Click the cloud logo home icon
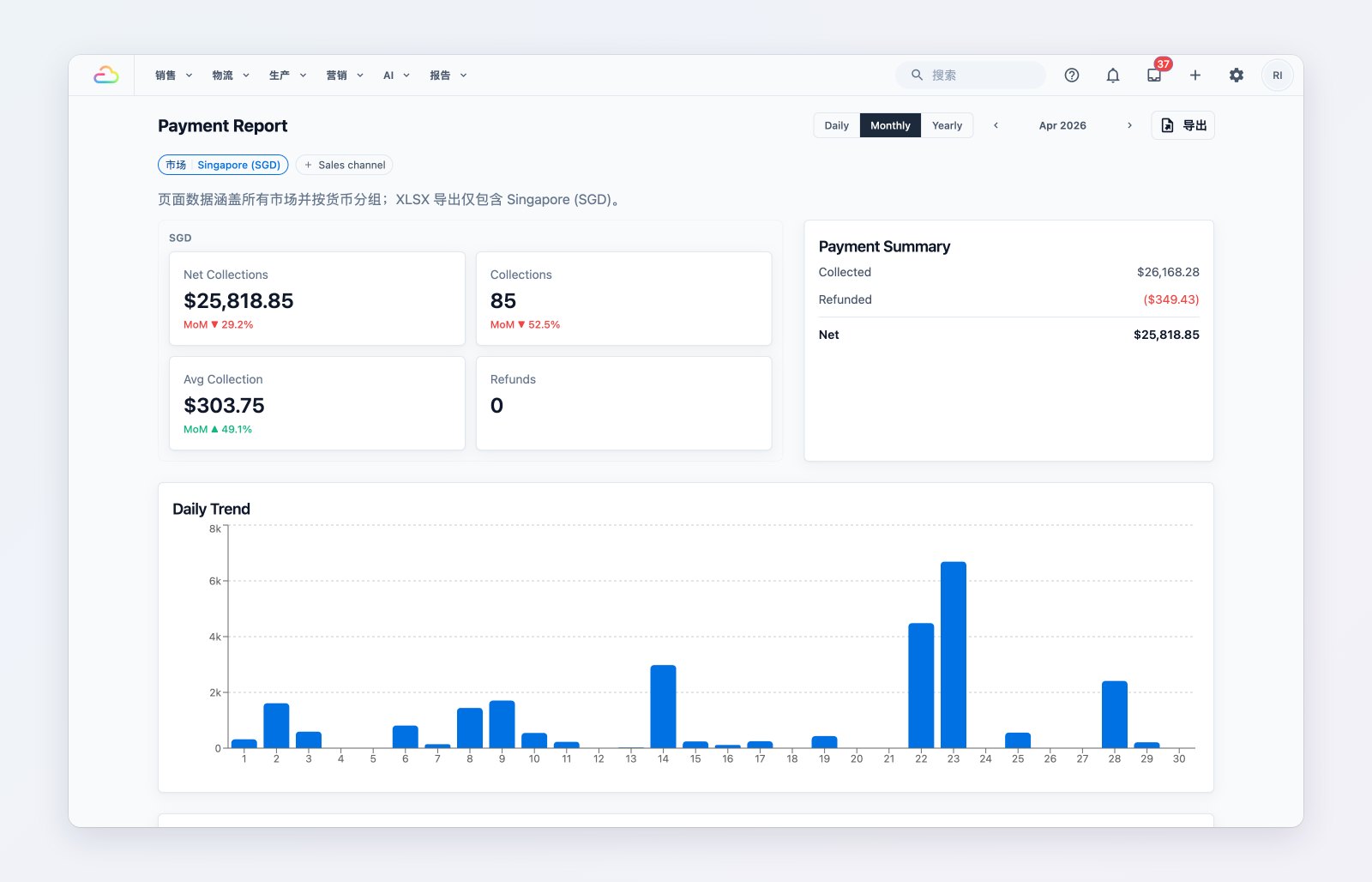Viewport: 1372px width, 882px height. (x=106, y=76)
